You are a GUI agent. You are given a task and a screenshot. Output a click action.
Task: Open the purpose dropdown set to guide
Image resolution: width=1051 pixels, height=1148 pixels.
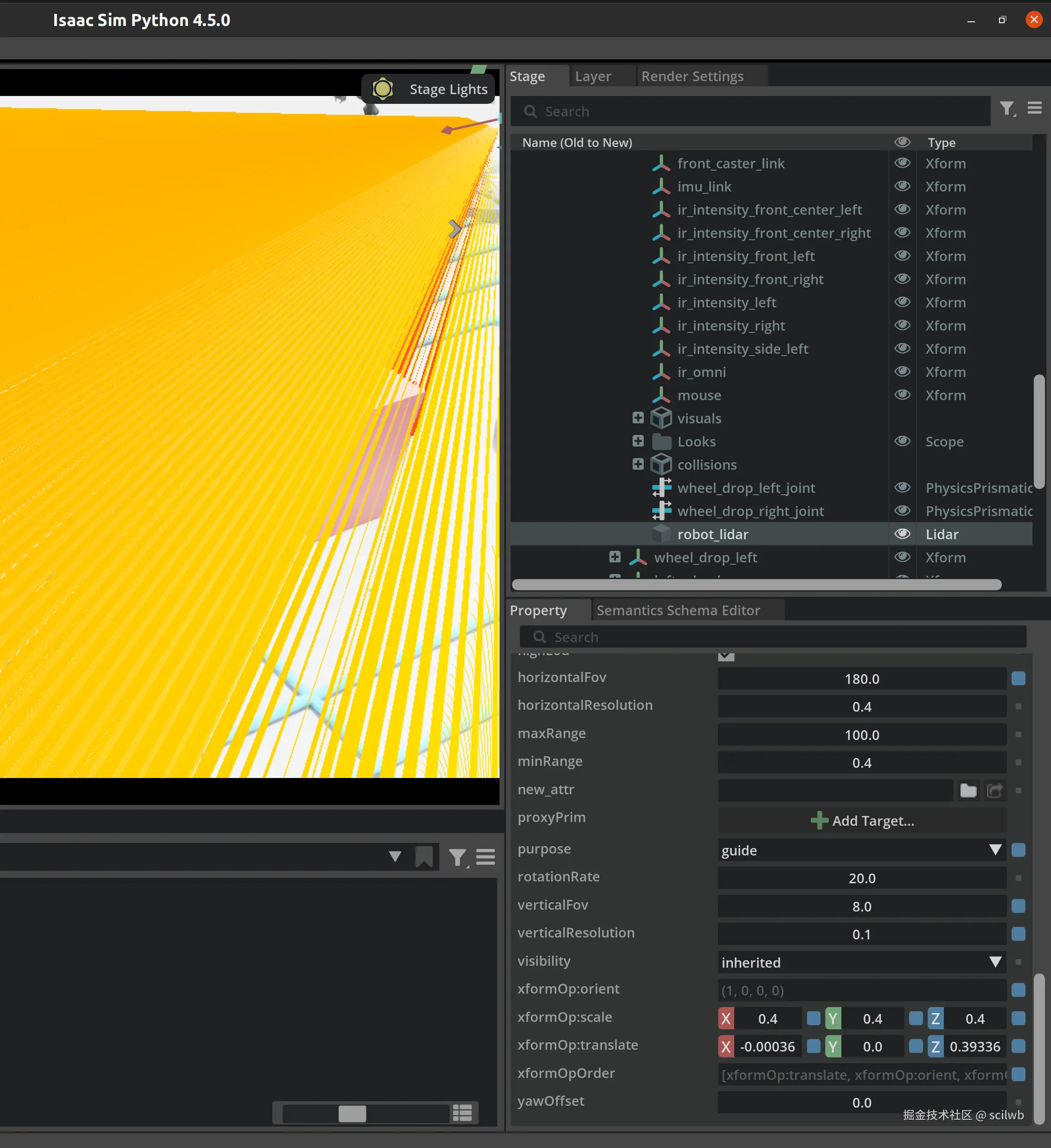click(x=861, y=850)
